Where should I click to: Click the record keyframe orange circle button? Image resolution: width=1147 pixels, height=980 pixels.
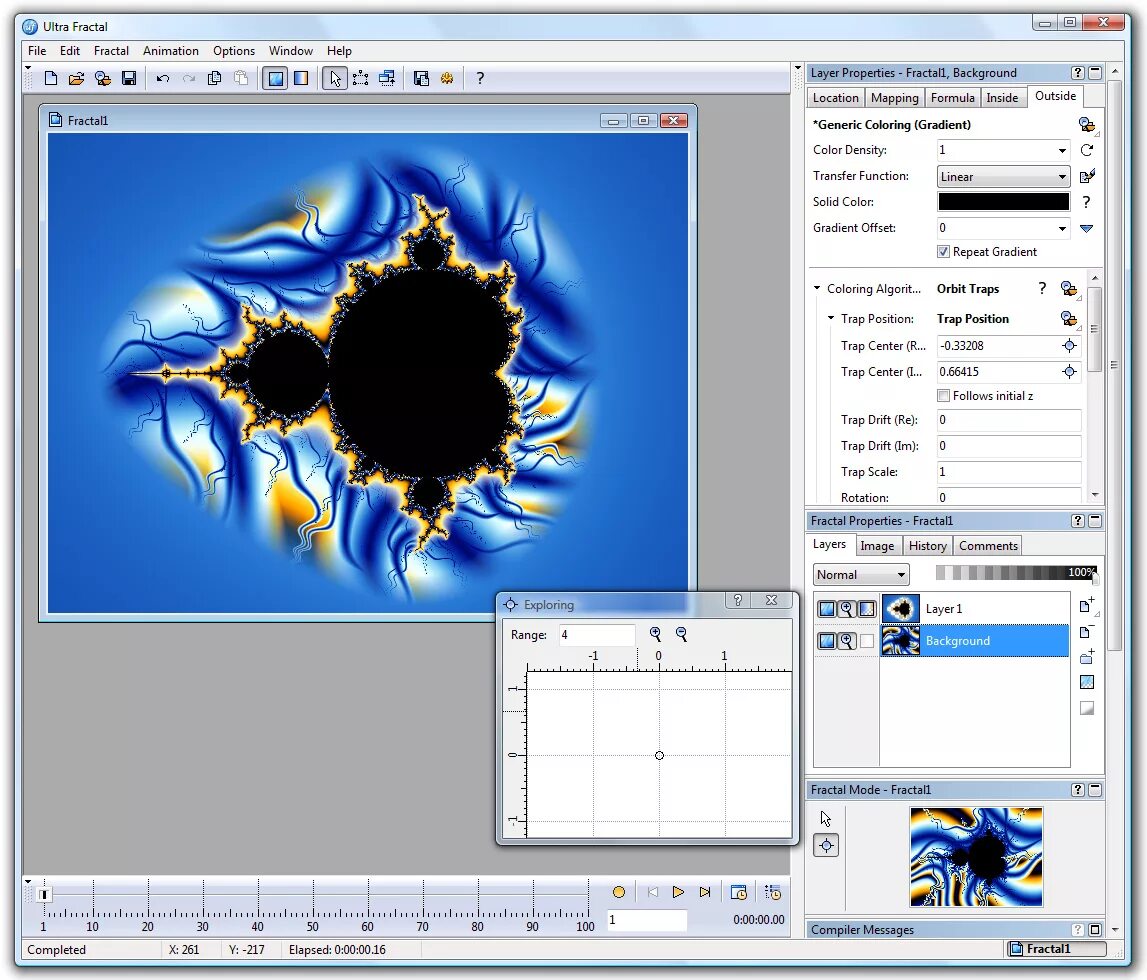point(619,892)
